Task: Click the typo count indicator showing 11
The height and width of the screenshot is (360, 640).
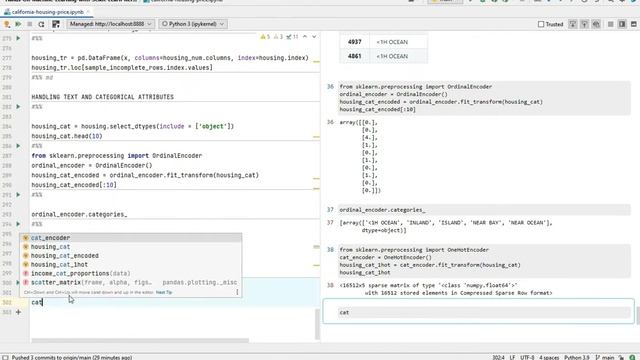Action: click(292, 37)
